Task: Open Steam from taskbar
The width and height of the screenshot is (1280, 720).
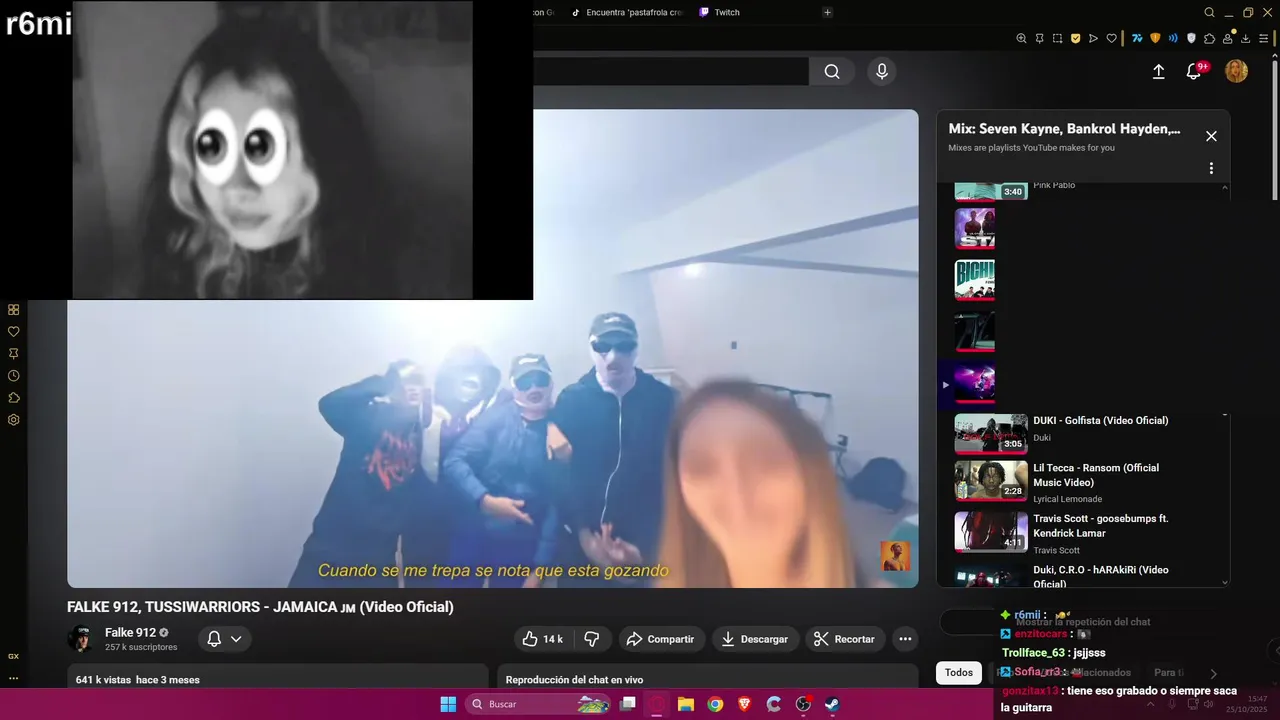Action: [832, 704]
